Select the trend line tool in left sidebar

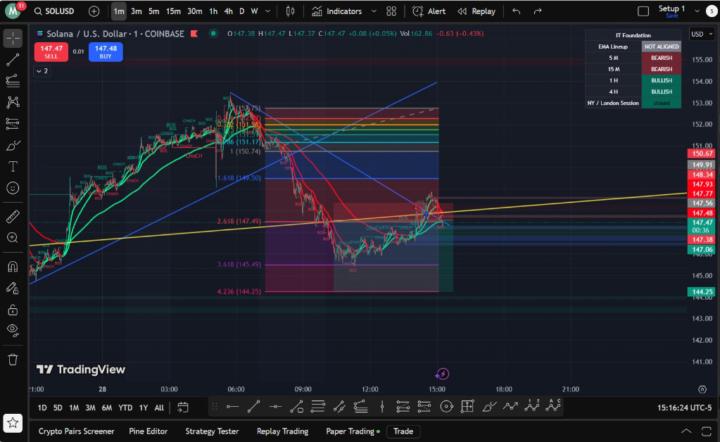coord(13,60)
